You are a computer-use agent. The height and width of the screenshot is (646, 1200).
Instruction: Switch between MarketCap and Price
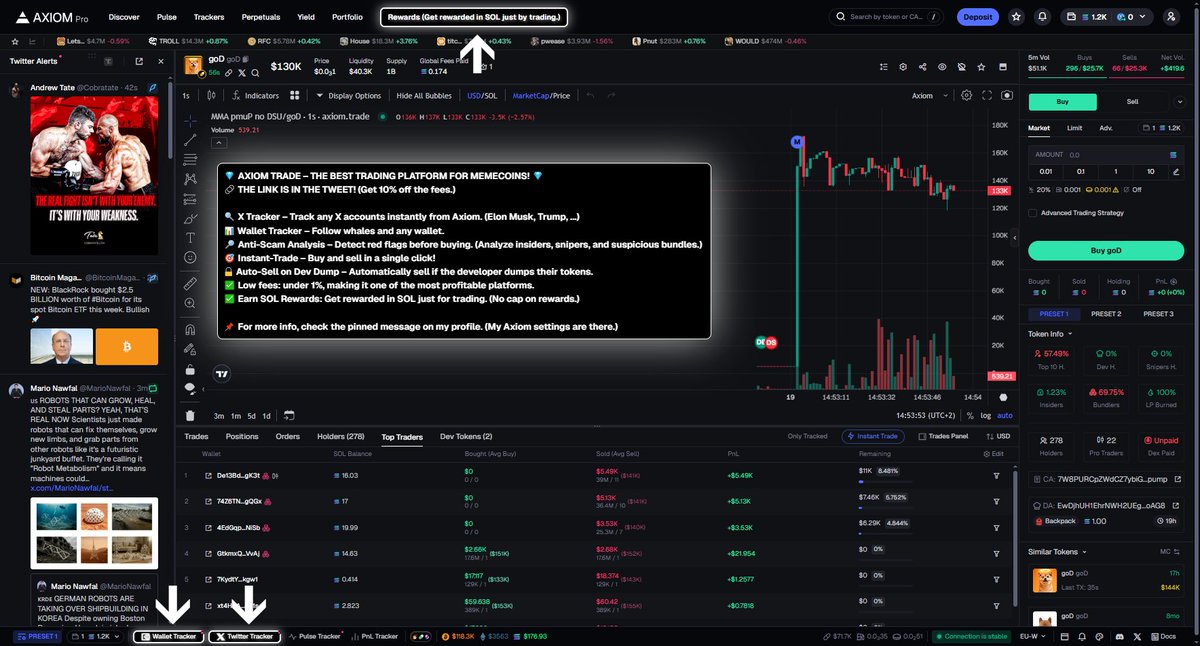pyautogui.click(x=541, y=96)
